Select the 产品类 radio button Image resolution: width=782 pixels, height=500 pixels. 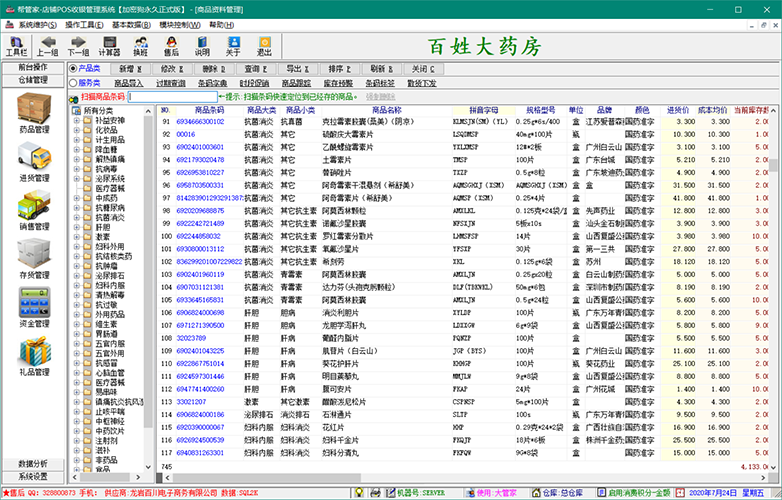(x=73, y=69)
